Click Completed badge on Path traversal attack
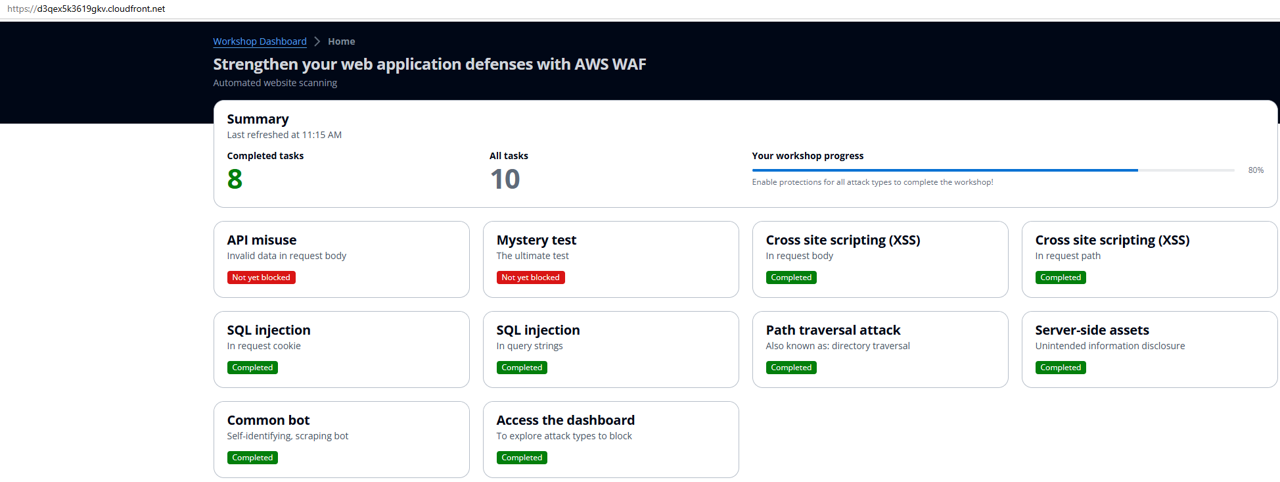This screenshot has height=482, width=1280. [x=791, y=368]
